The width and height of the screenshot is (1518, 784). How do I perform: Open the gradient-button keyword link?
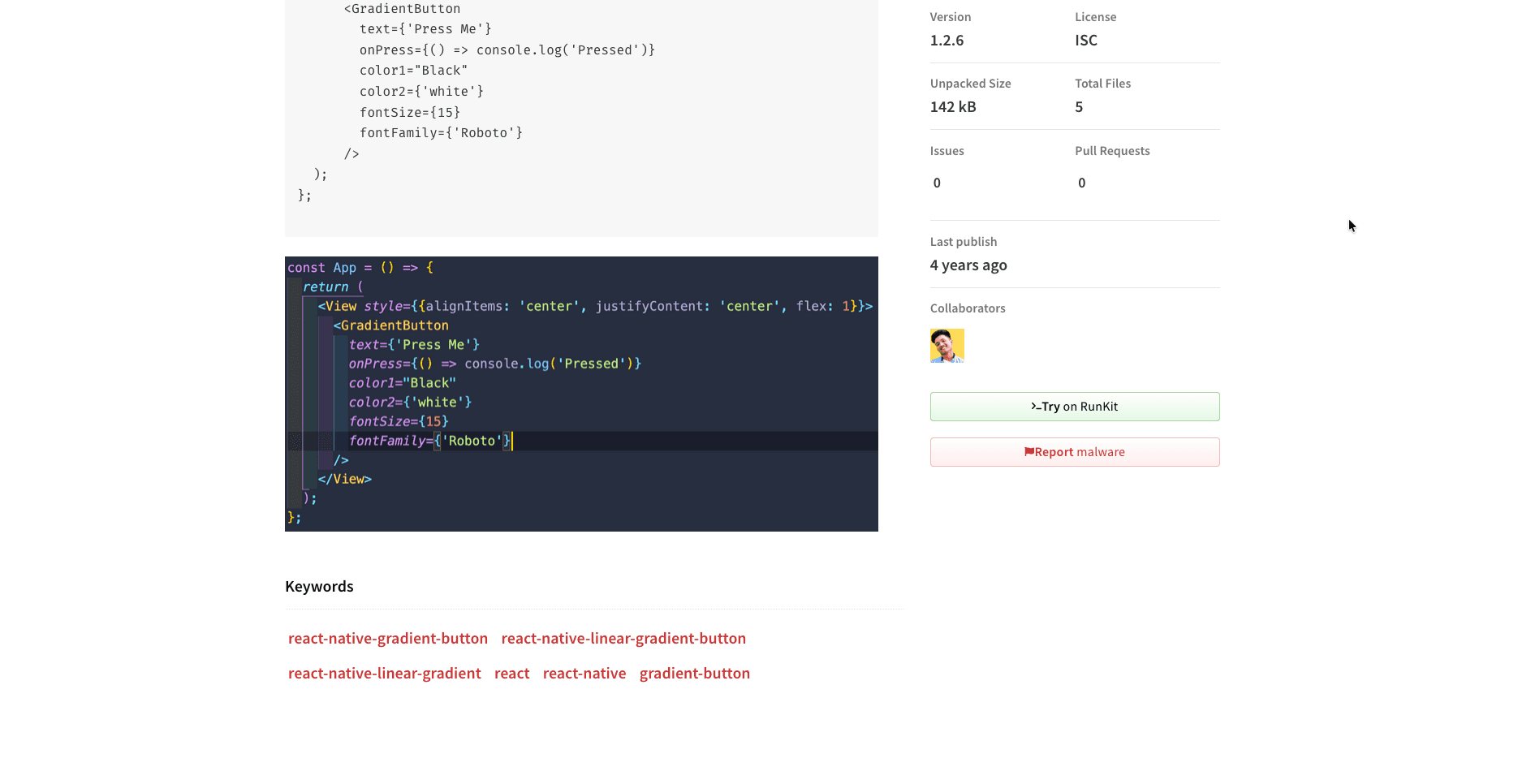click(x=694, y=673)
